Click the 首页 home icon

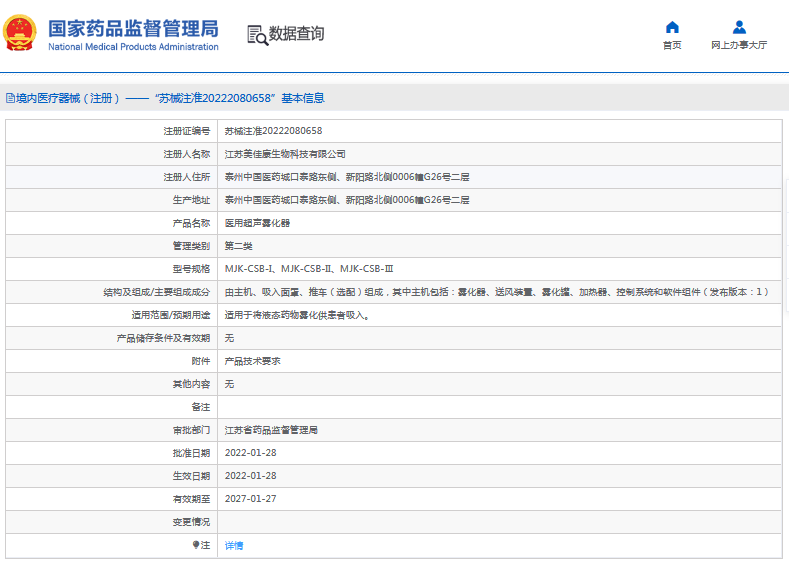point(672,27)
